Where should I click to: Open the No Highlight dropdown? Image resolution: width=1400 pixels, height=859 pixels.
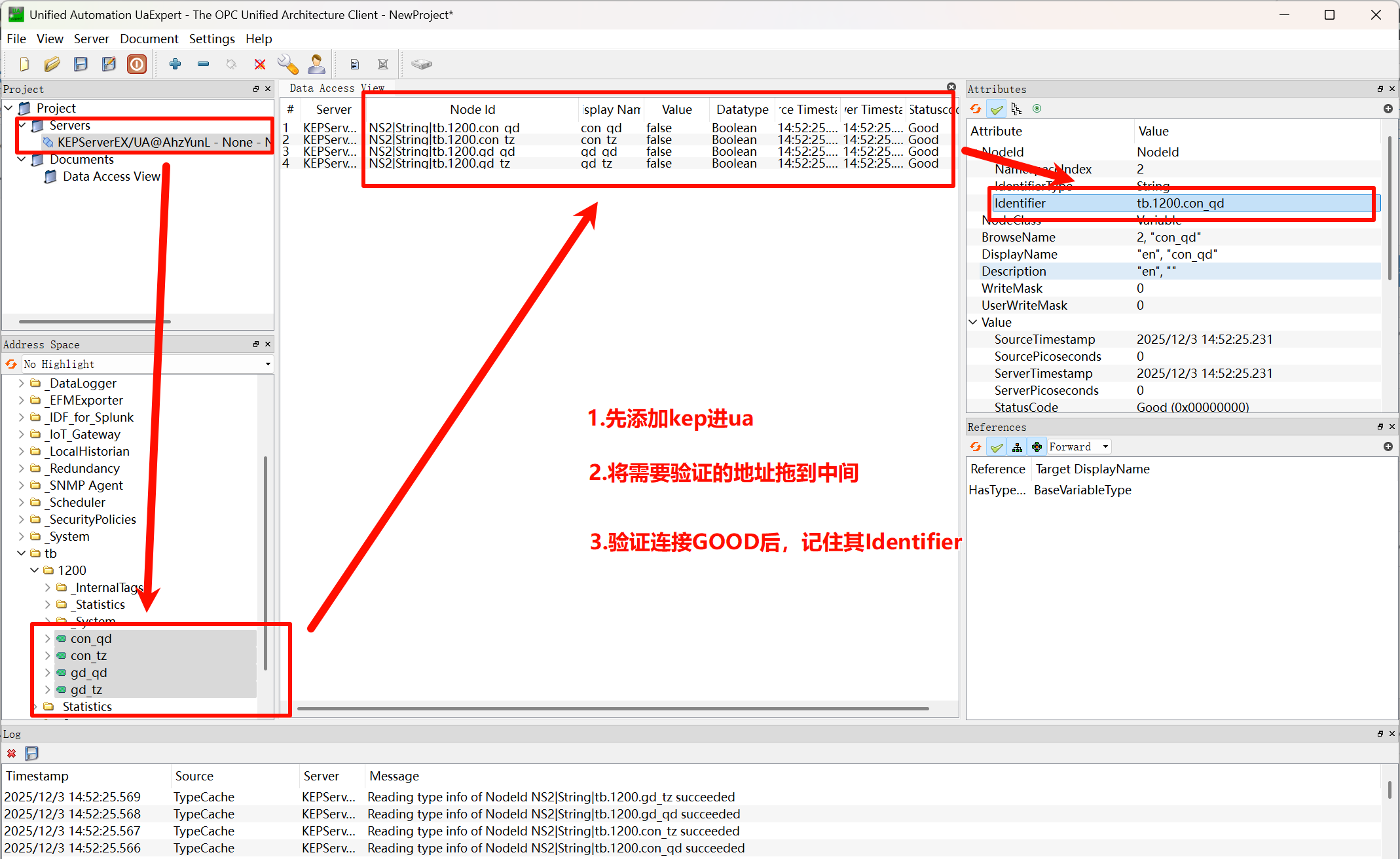click(x=267, y=364)
